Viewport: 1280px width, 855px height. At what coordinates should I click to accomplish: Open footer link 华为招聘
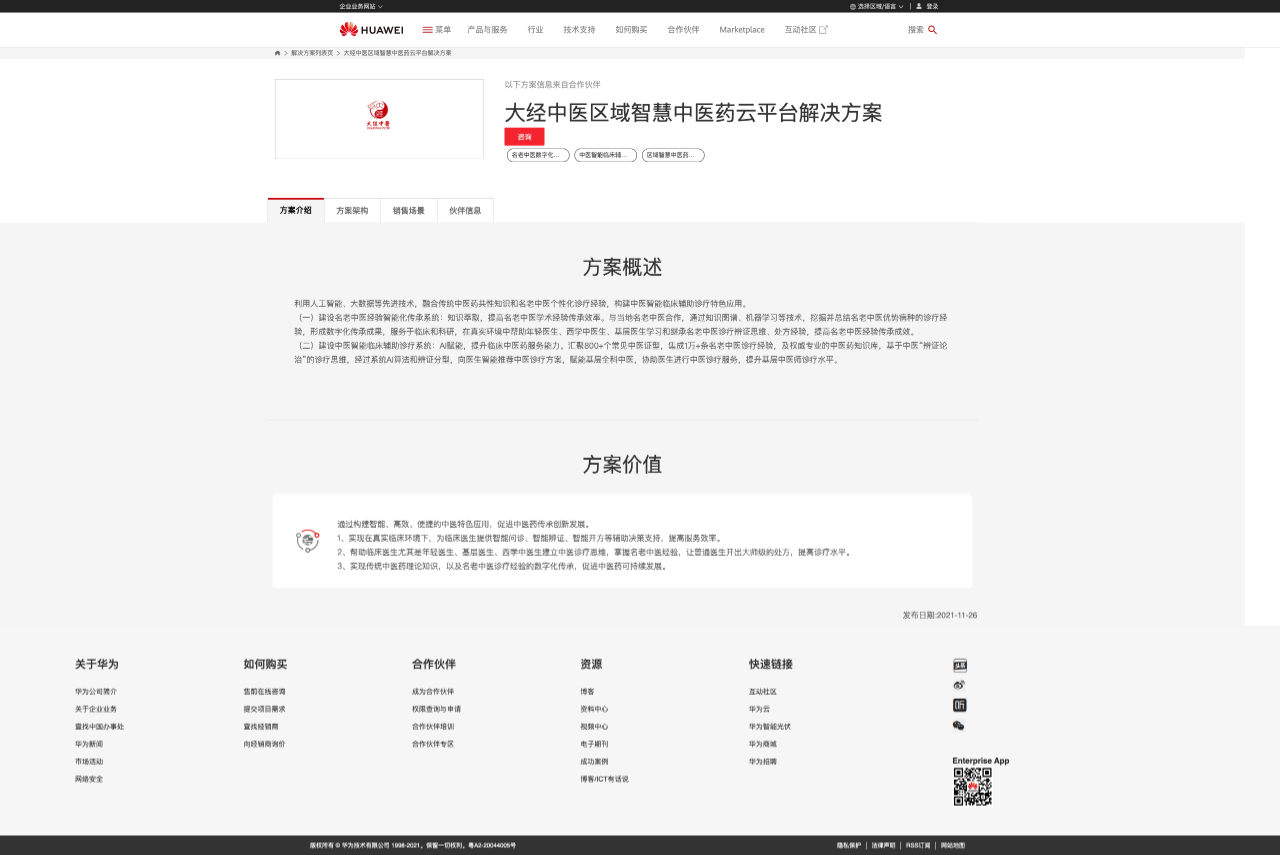pyautogui.click(x=763, y=762)
